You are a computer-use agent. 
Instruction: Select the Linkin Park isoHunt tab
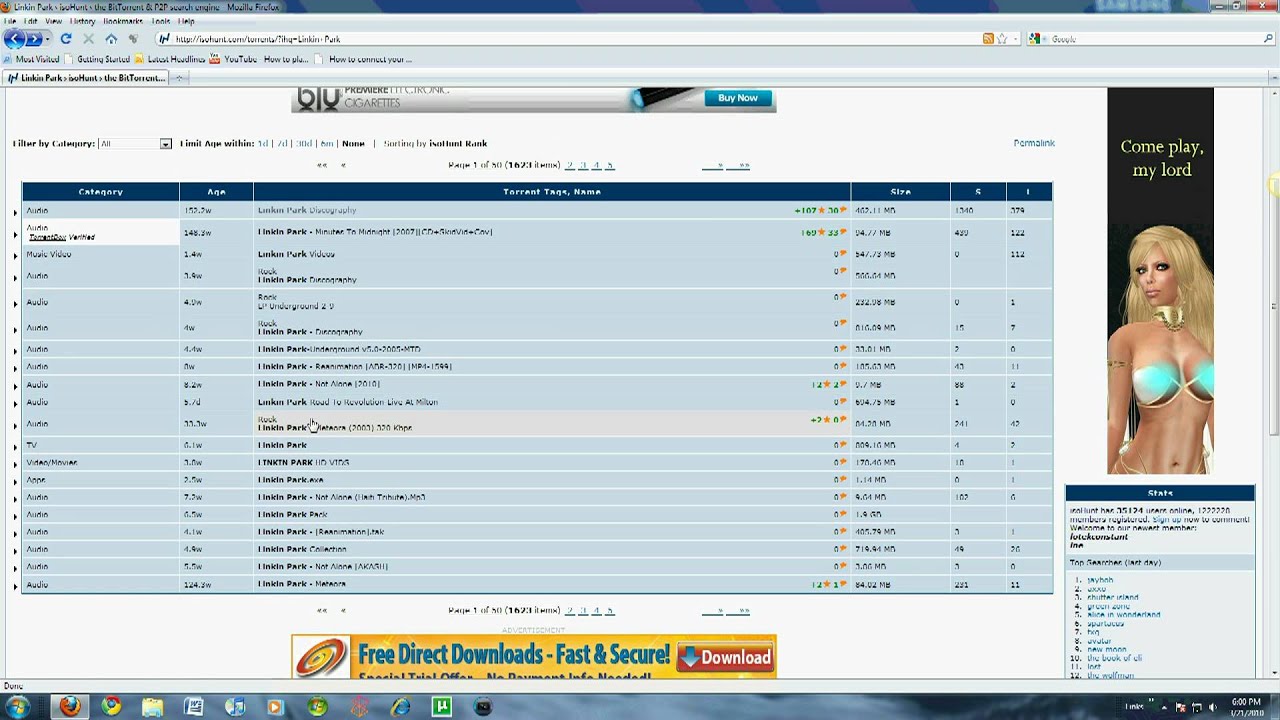[86, 78]
